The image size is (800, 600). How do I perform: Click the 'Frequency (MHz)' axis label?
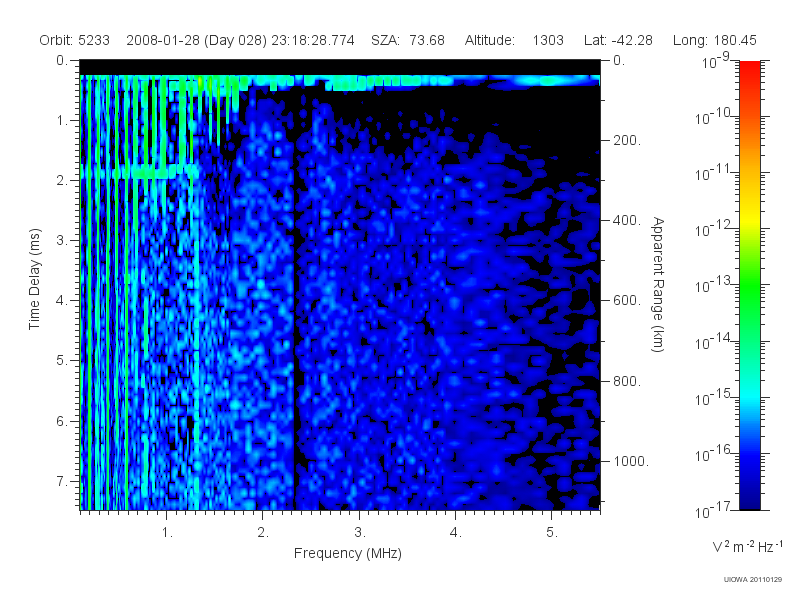tap(348, 553)
